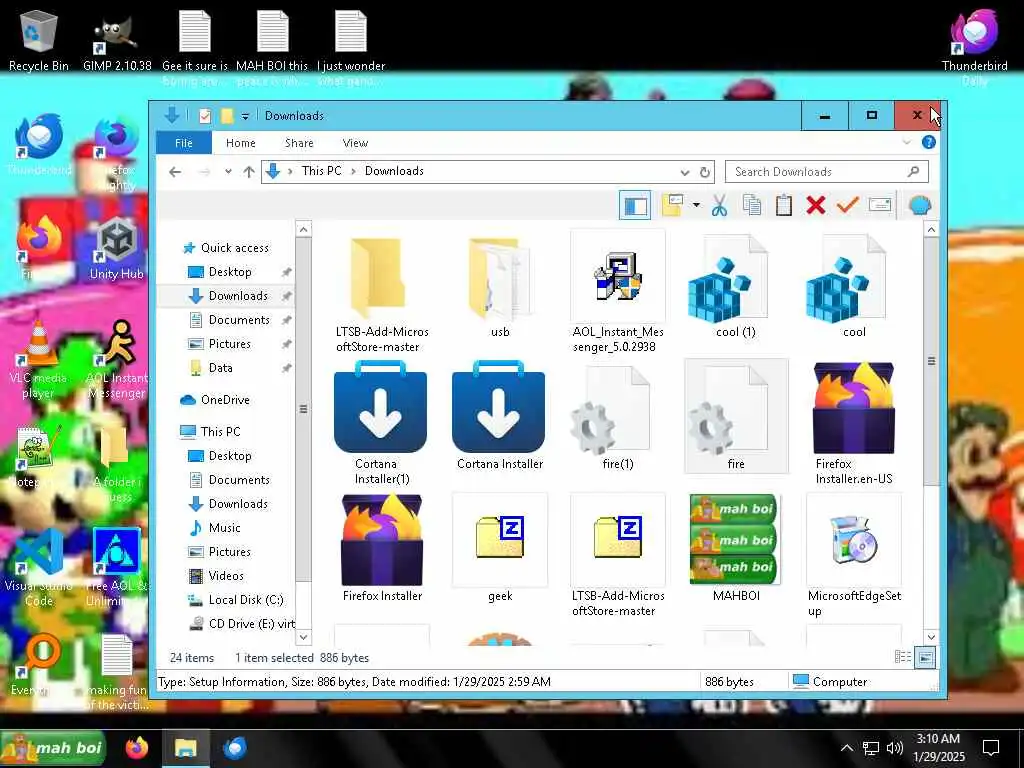The width and height of the screenshot is (1024, 768).
Task: Select the fire(1) settings file
Action: pos(618,417)
